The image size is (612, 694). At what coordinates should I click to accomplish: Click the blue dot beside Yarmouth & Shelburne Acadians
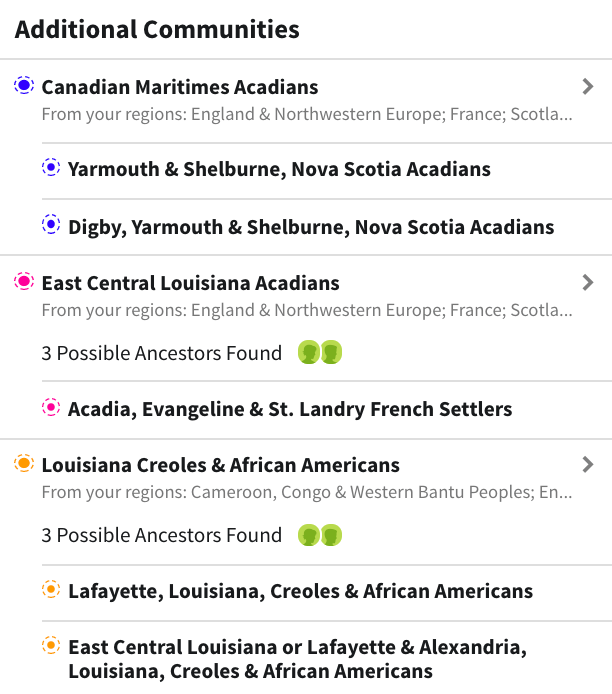pyautogui.click(x=51, y=168)
